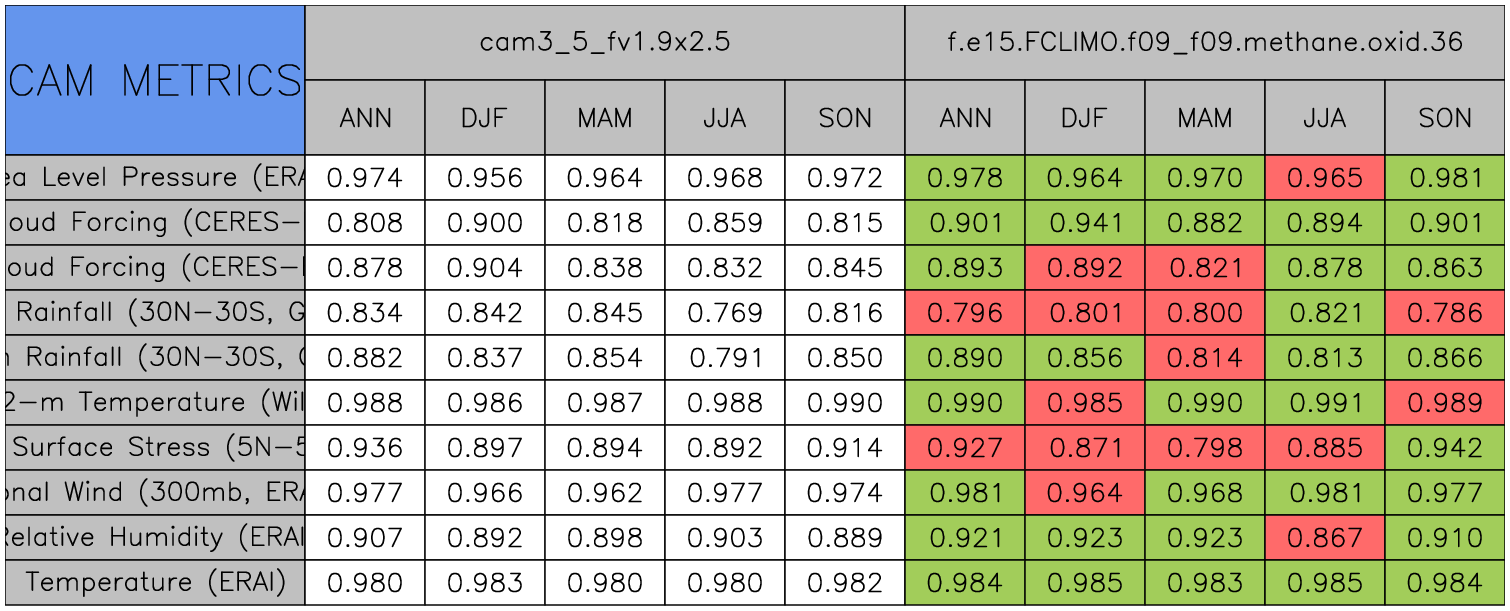Click the green cell showing 0.942
This screenshot has height=611, width=1510.
pos(1445,447)
